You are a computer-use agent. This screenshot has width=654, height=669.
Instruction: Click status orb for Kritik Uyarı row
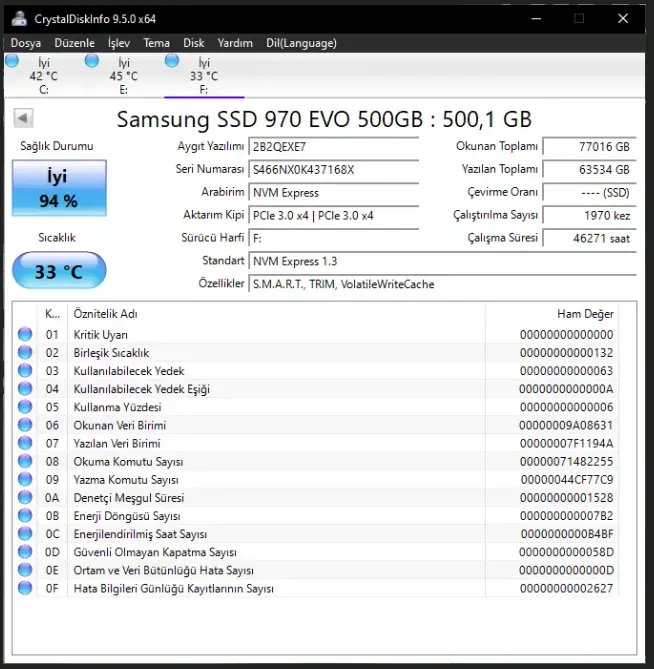[x=25, y=334]
